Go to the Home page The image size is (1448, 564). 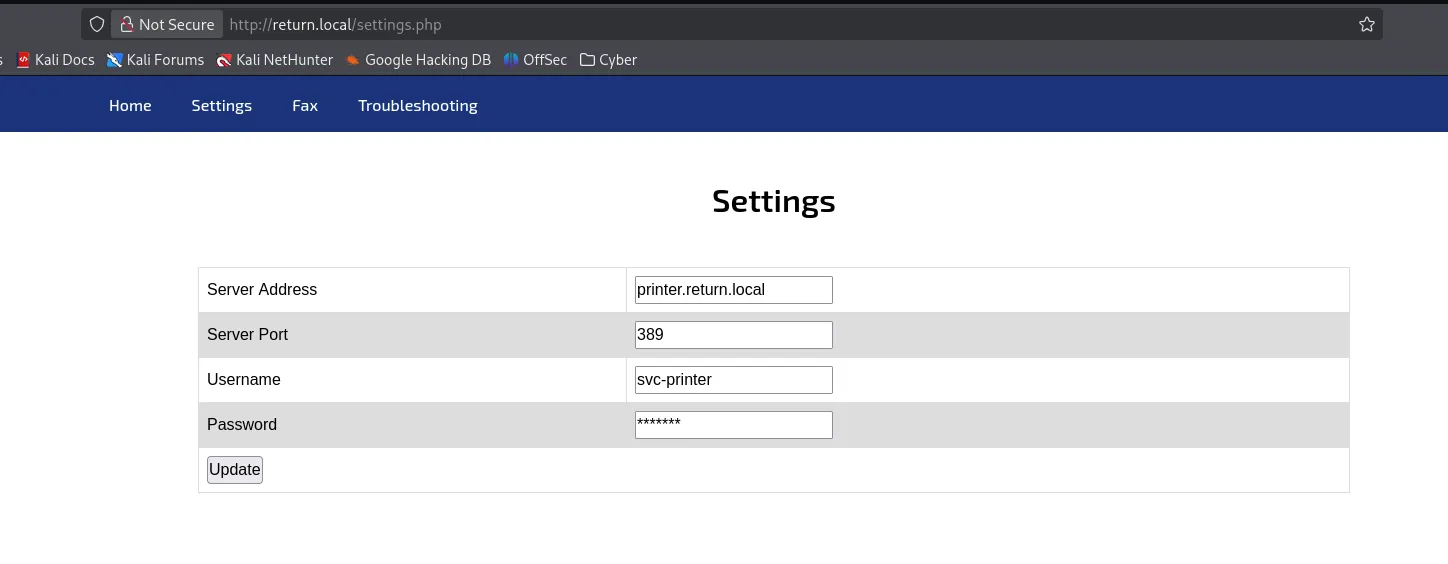pyautogui.click(x=130, y=105)
